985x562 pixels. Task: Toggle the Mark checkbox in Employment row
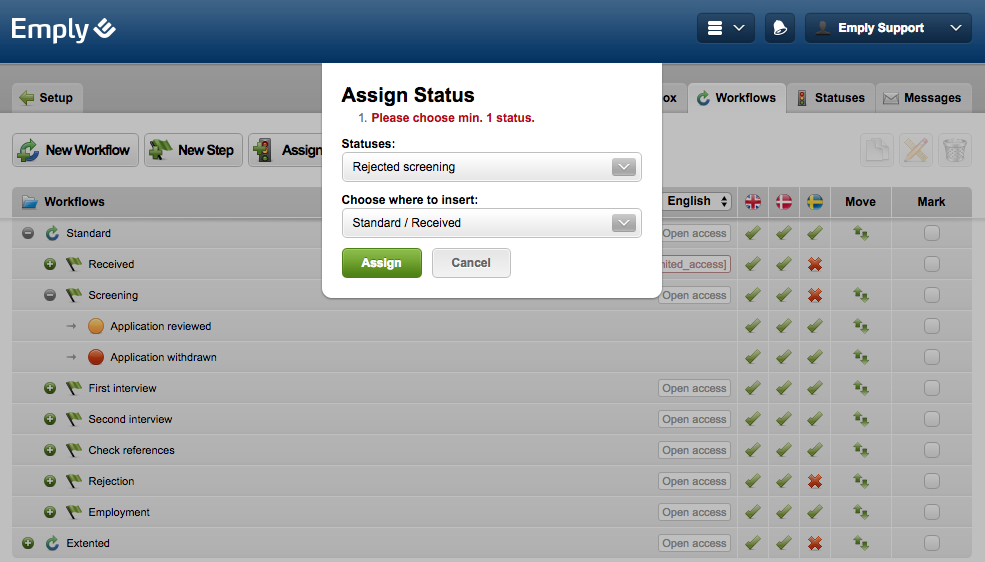pyautogui.click(x=932, y=512)
